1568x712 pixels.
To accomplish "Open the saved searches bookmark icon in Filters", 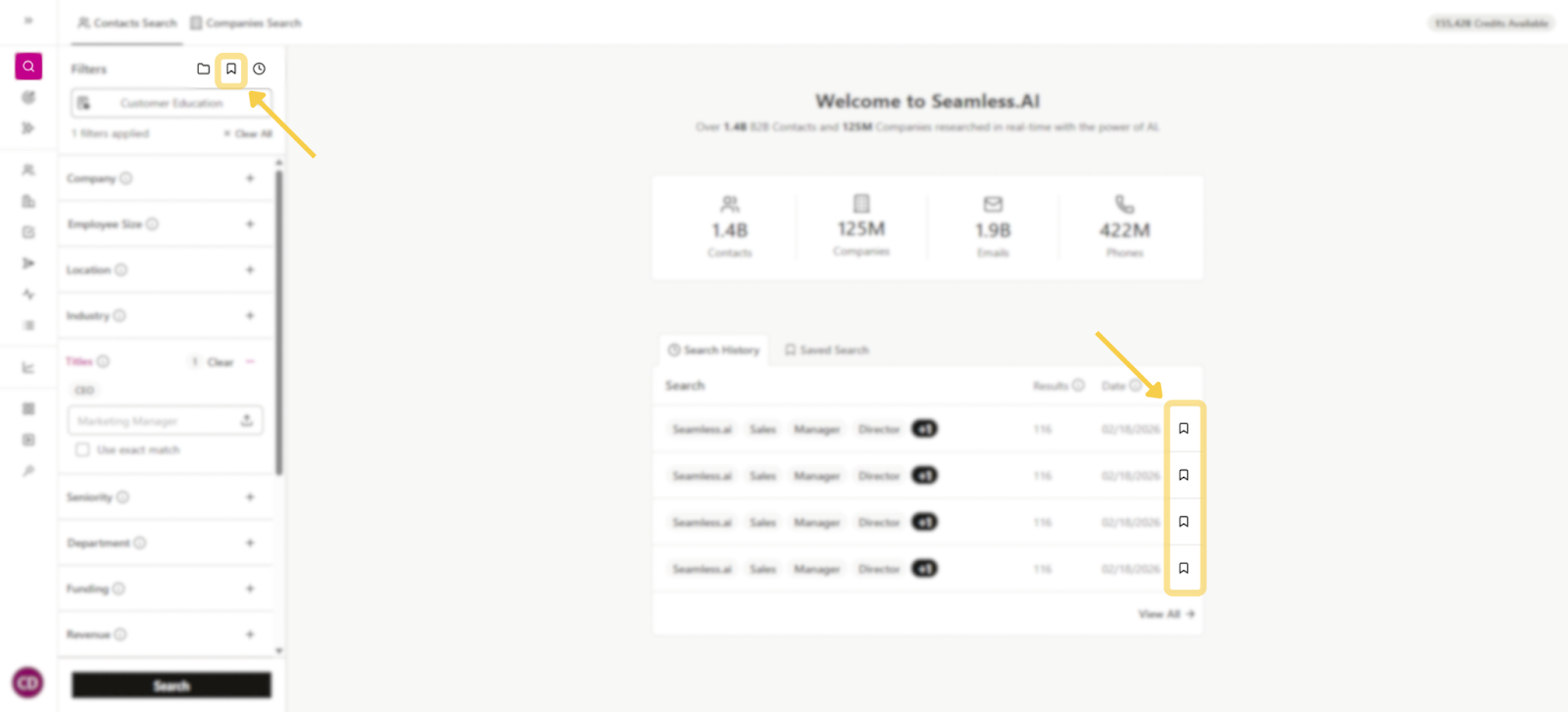I will click(x=231, y=69).
